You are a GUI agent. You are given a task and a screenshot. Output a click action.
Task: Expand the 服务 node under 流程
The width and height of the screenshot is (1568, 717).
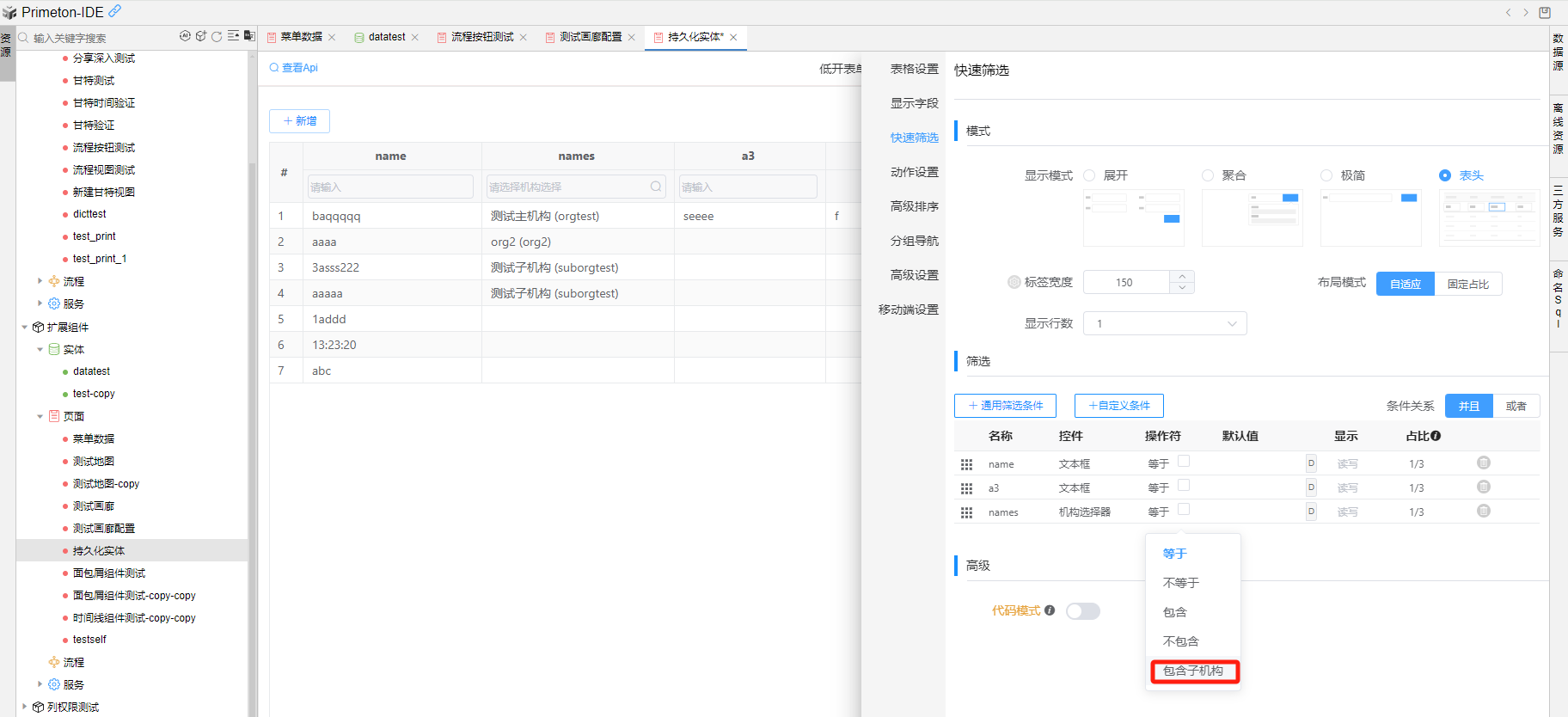pos(40,303)
